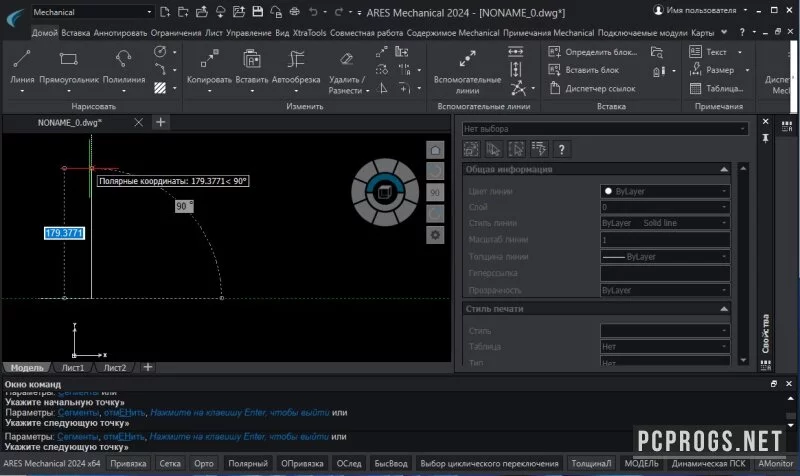Click отмЕНить option in last command line
The width and height of the screenshot is (800, 476).
tap(124, 437)
